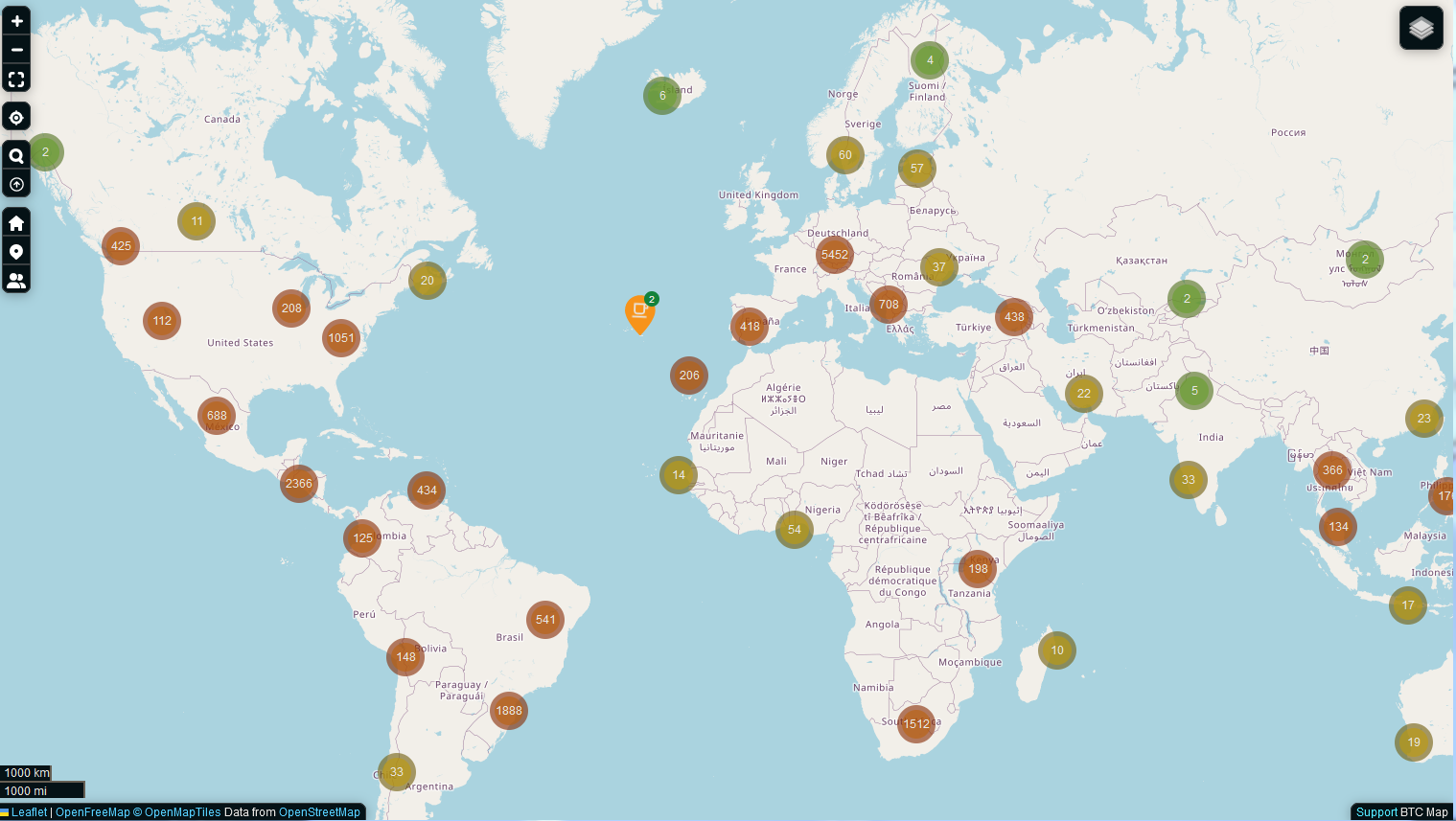Click the boost up-arrow circle icon
Screen dimensions: 1456x821
pos(16,184)
